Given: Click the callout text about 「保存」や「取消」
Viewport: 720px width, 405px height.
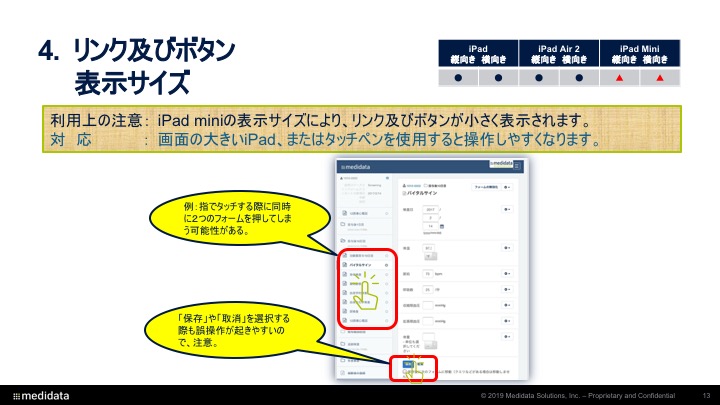Looking at the screenshot, I should pos(234,330).
